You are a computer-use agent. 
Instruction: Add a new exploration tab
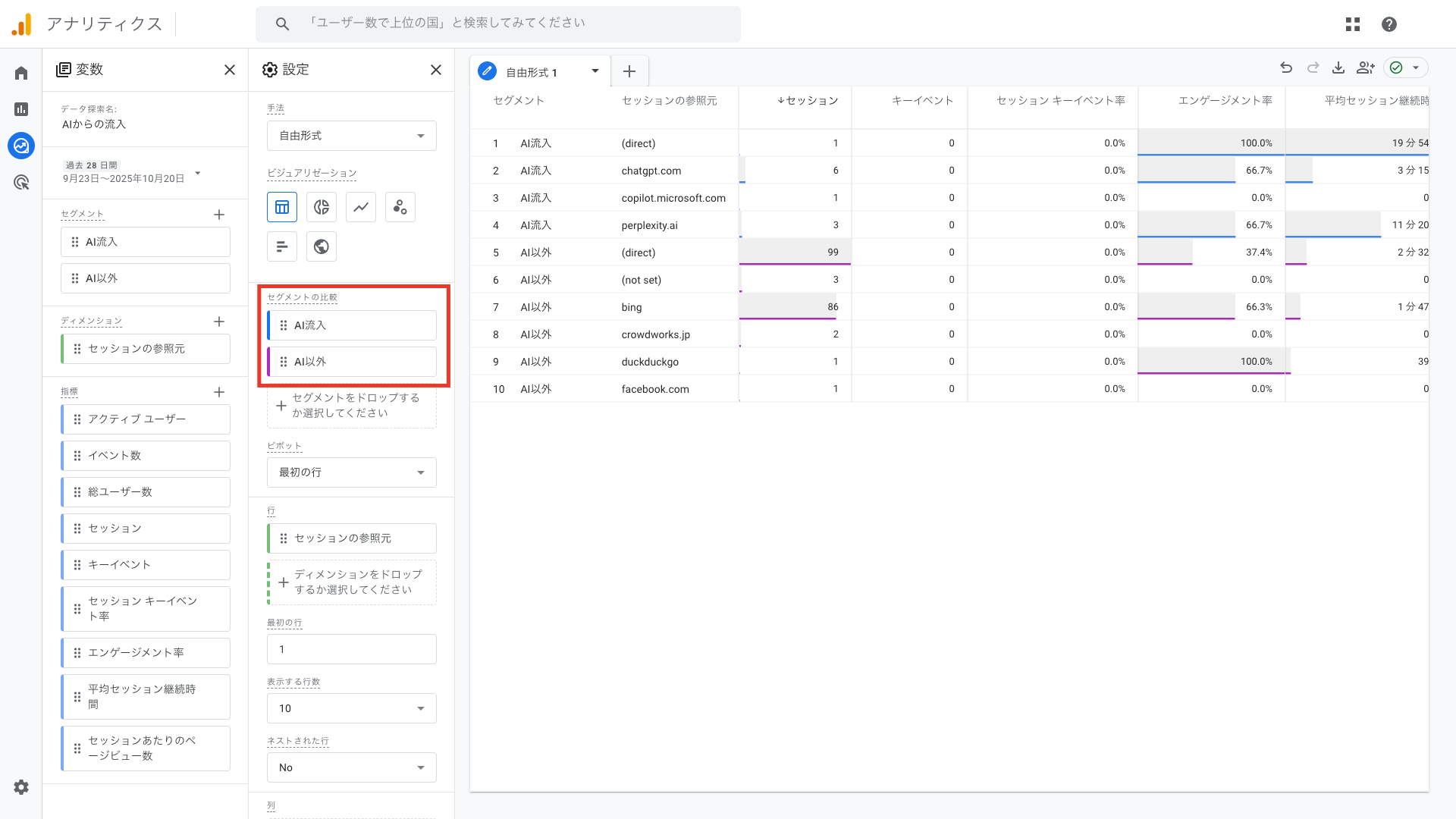(629, 72)
